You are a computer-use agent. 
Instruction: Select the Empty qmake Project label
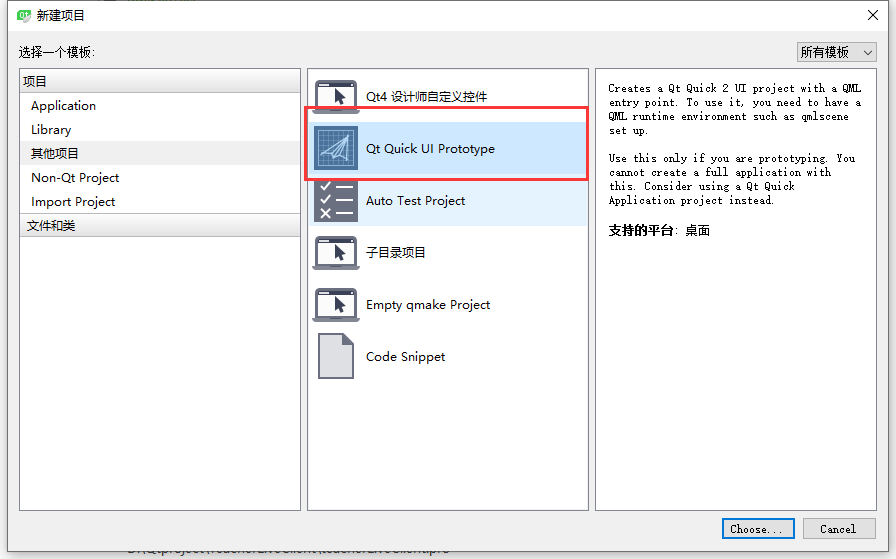point(428,305)
